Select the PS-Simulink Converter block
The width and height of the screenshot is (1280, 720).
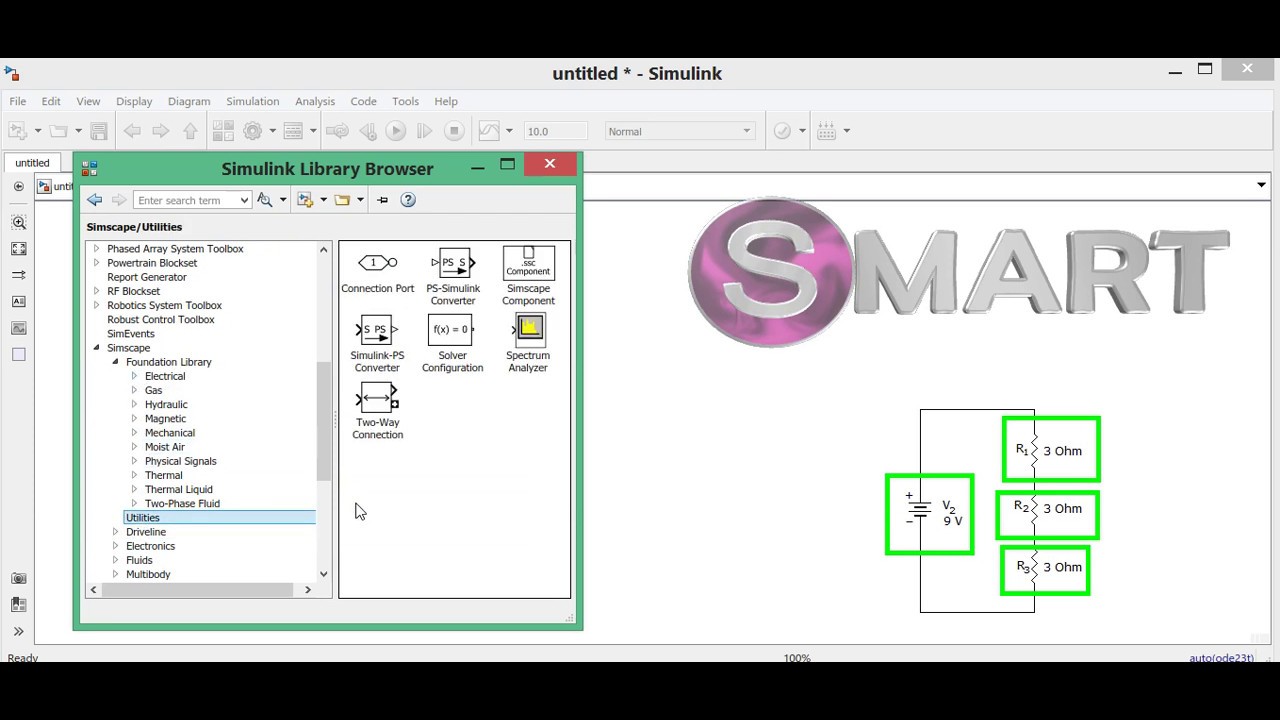pyautogui.click(x=453, y=277)
